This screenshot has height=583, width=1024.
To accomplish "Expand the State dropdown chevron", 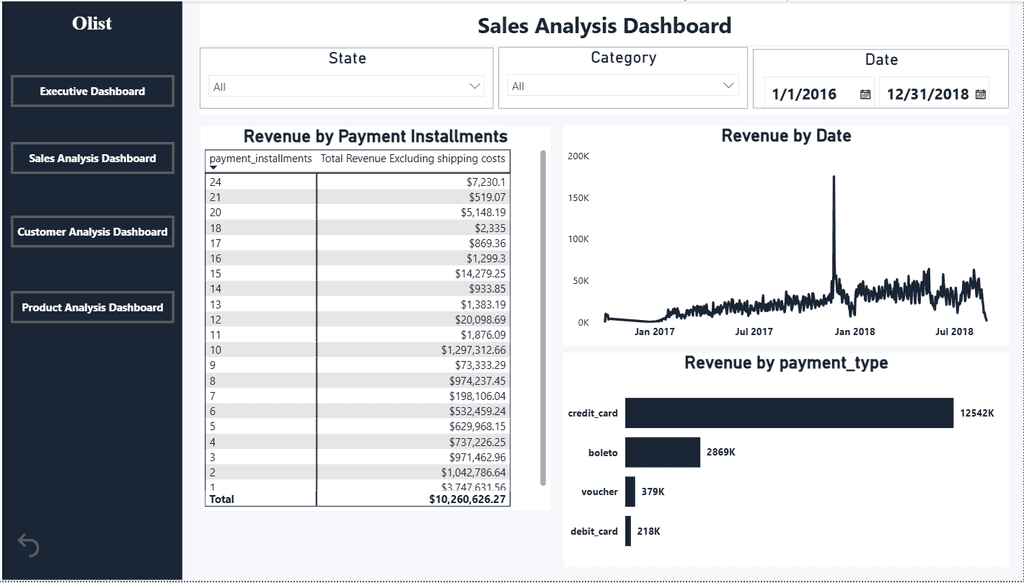I will coord(475,86).
